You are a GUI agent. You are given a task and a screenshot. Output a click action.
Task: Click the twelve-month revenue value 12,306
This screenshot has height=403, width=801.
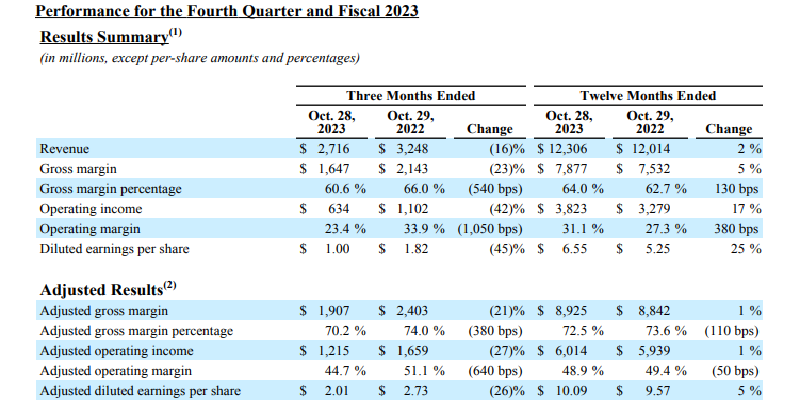tap(578, 148)
